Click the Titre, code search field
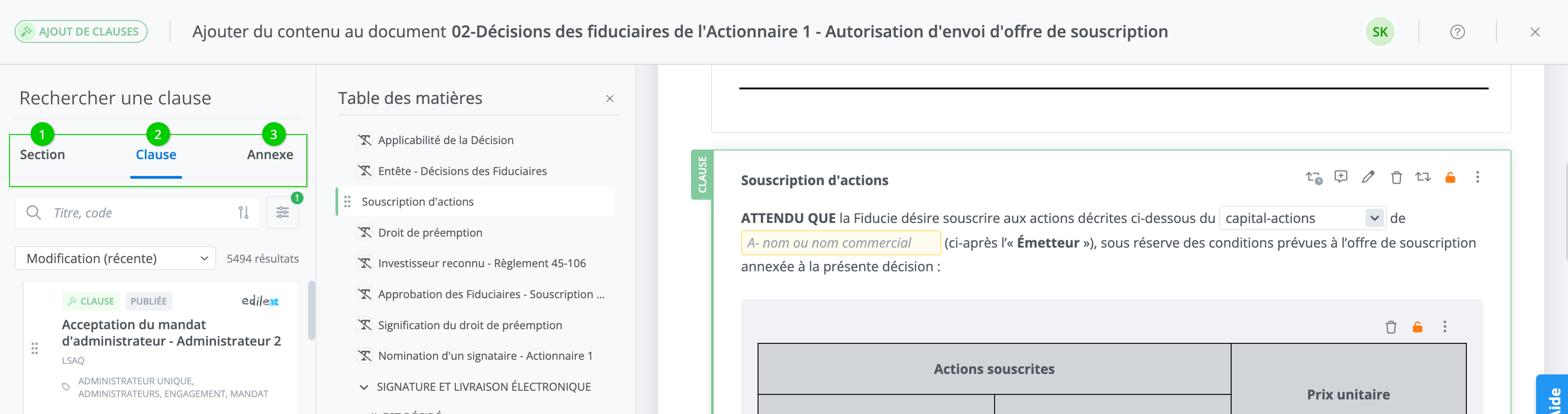This screenshot has width=1568, height=414. [x=140, y=212]
